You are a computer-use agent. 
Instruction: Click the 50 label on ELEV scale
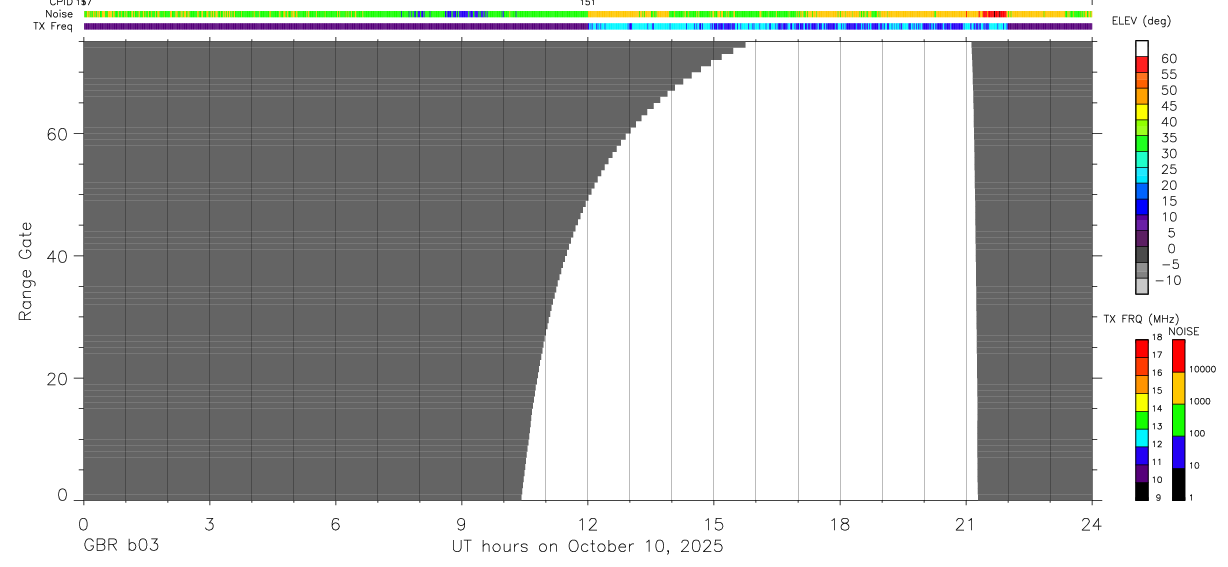tap(1169, 91)
